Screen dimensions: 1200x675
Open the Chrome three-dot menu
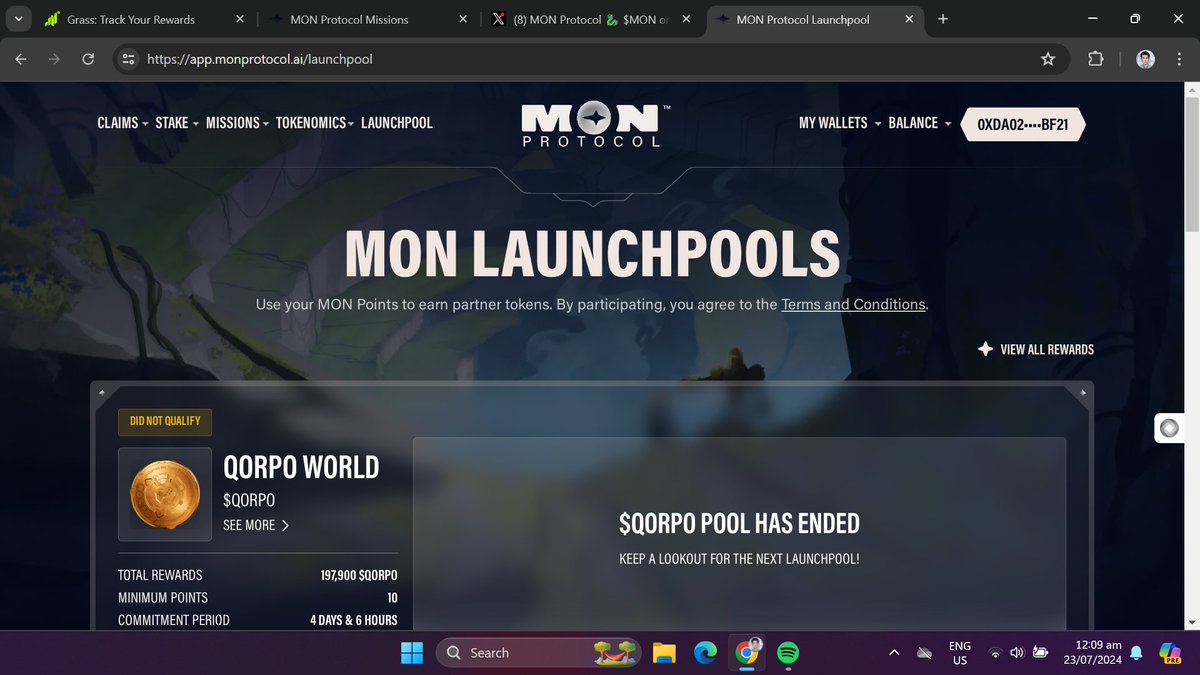point(1179,59)
